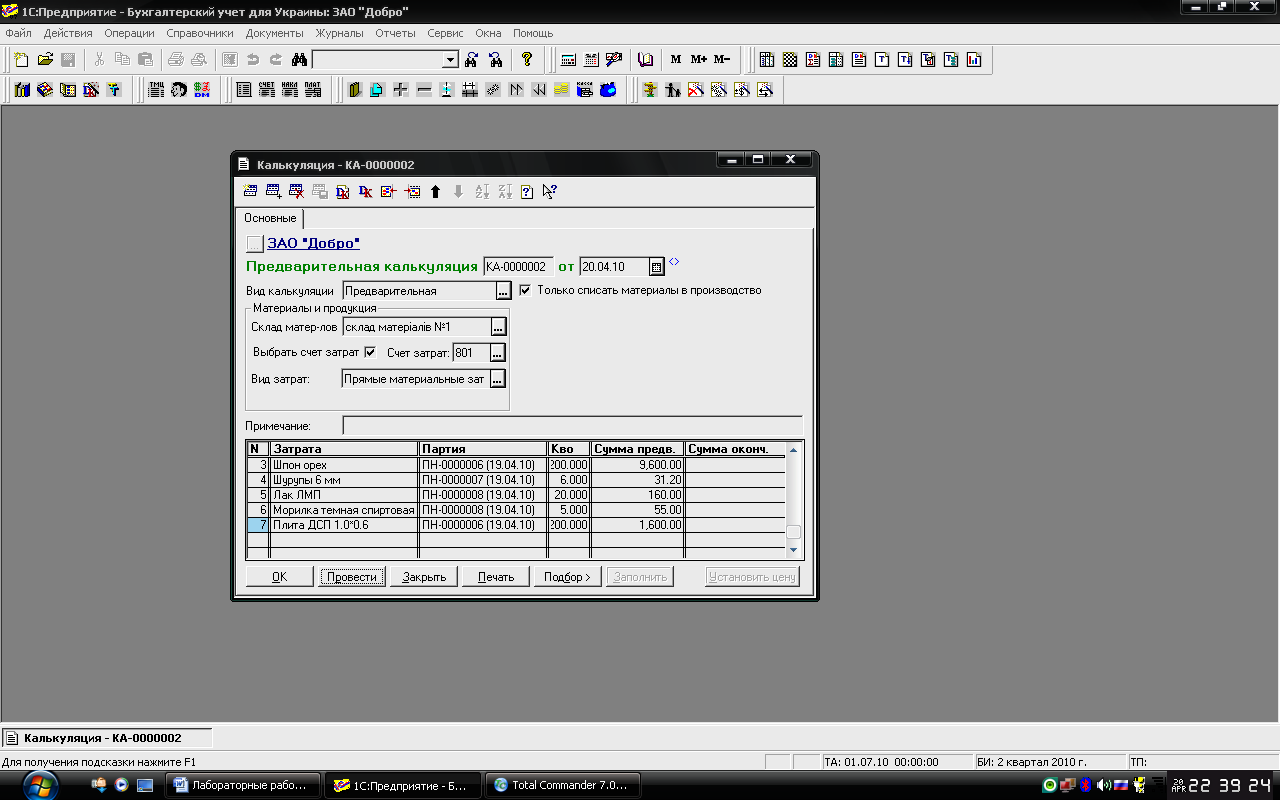
Task: Open Лабораторные работы taskbar item
Action: tap(244, 785)
